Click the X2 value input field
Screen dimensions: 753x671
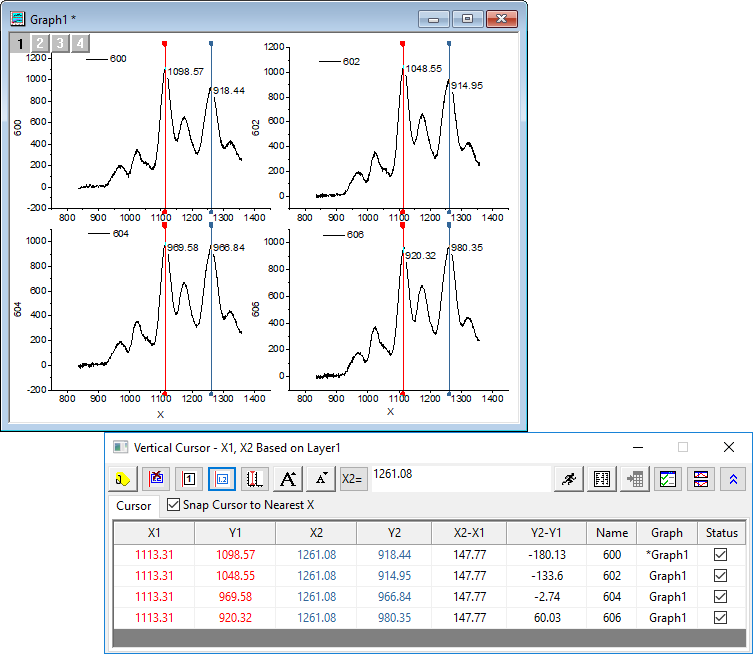pos(460,479)
